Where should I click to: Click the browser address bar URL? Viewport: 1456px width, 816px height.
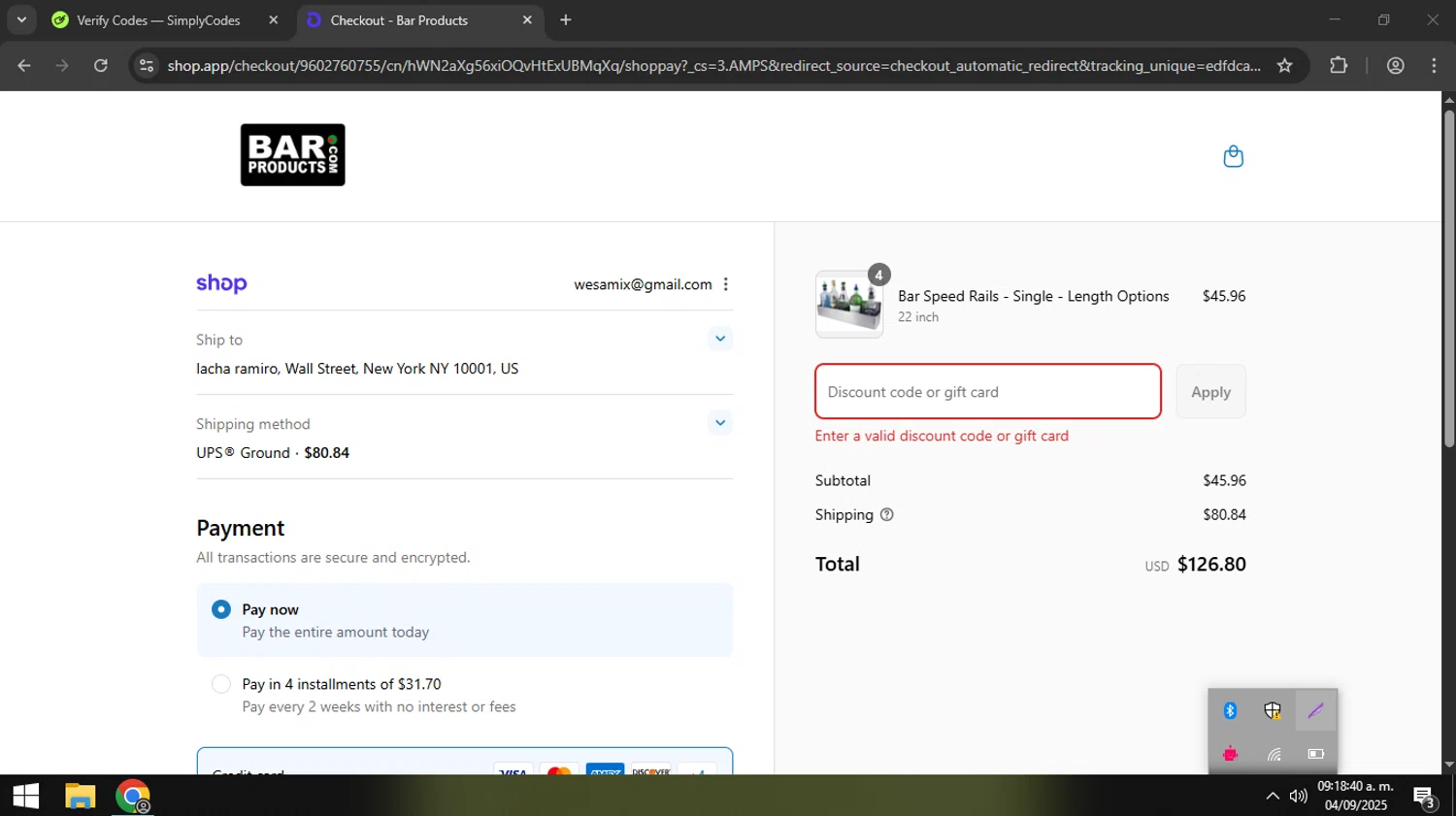coord(713,66)
